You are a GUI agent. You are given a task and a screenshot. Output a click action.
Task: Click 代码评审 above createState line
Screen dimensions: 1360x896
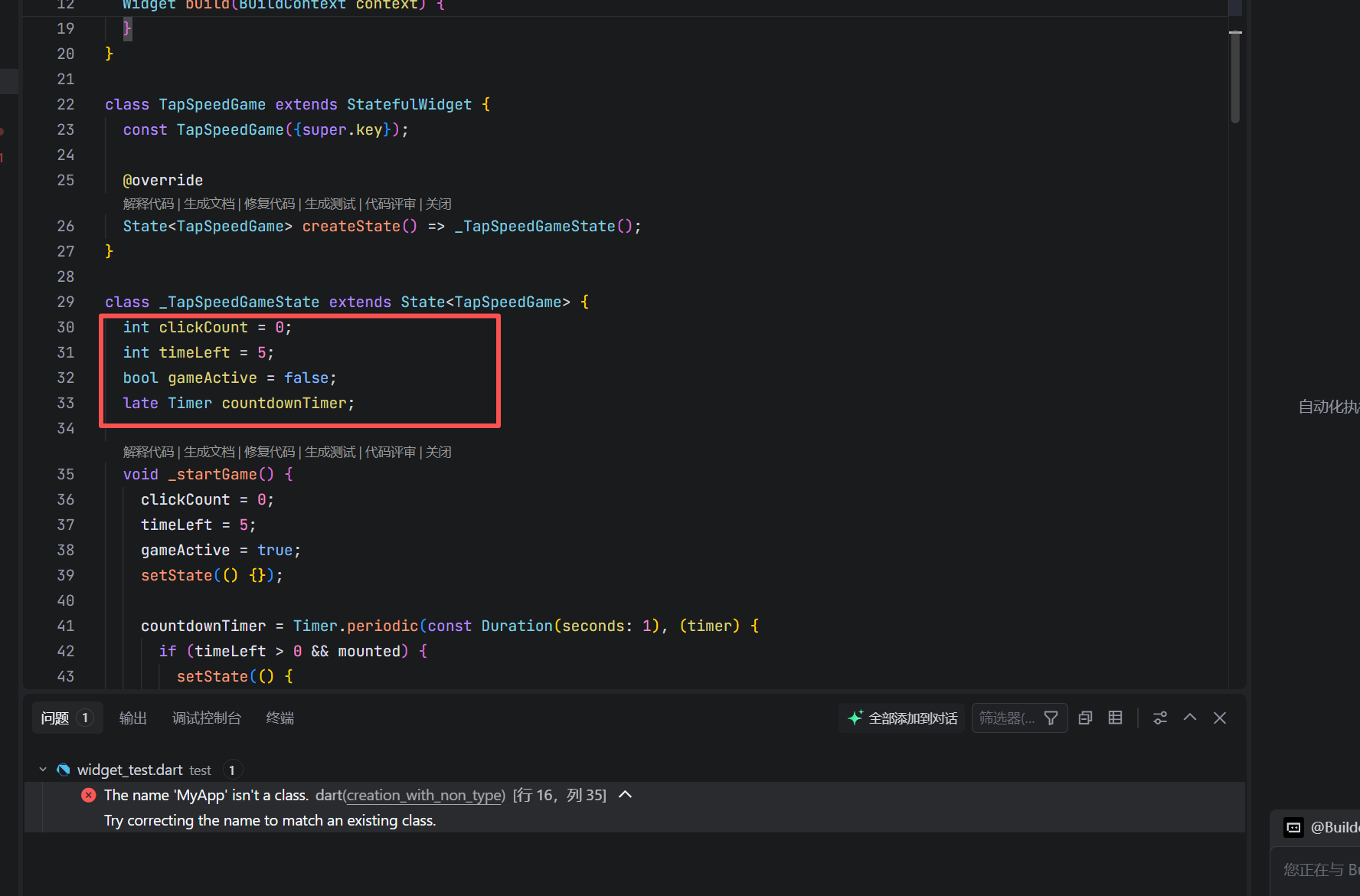[x=391, y=204]
